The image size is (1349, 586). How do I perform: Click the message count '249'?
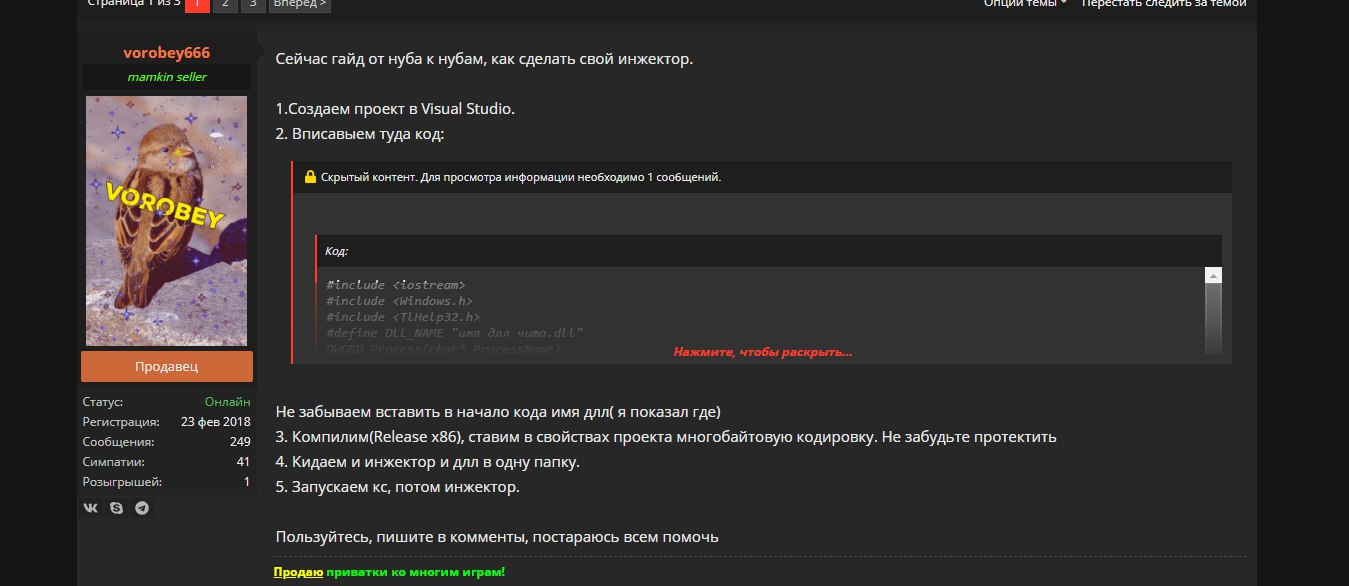tap(240, 442)
